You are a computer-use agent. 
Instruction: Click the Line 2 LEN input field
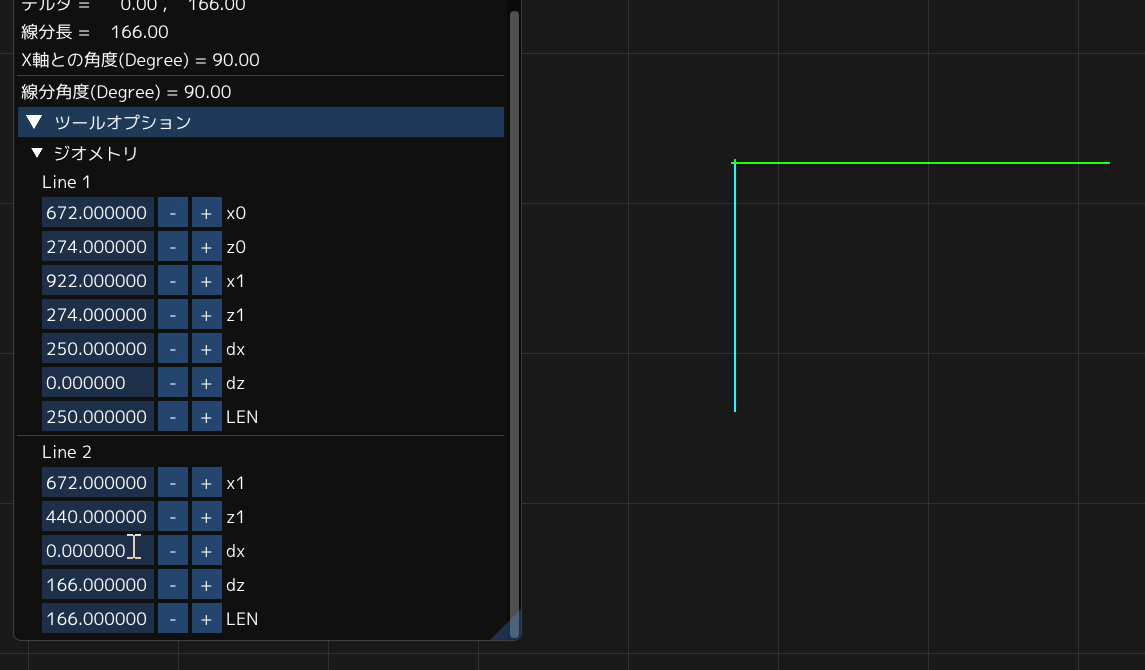pos(98,618)
